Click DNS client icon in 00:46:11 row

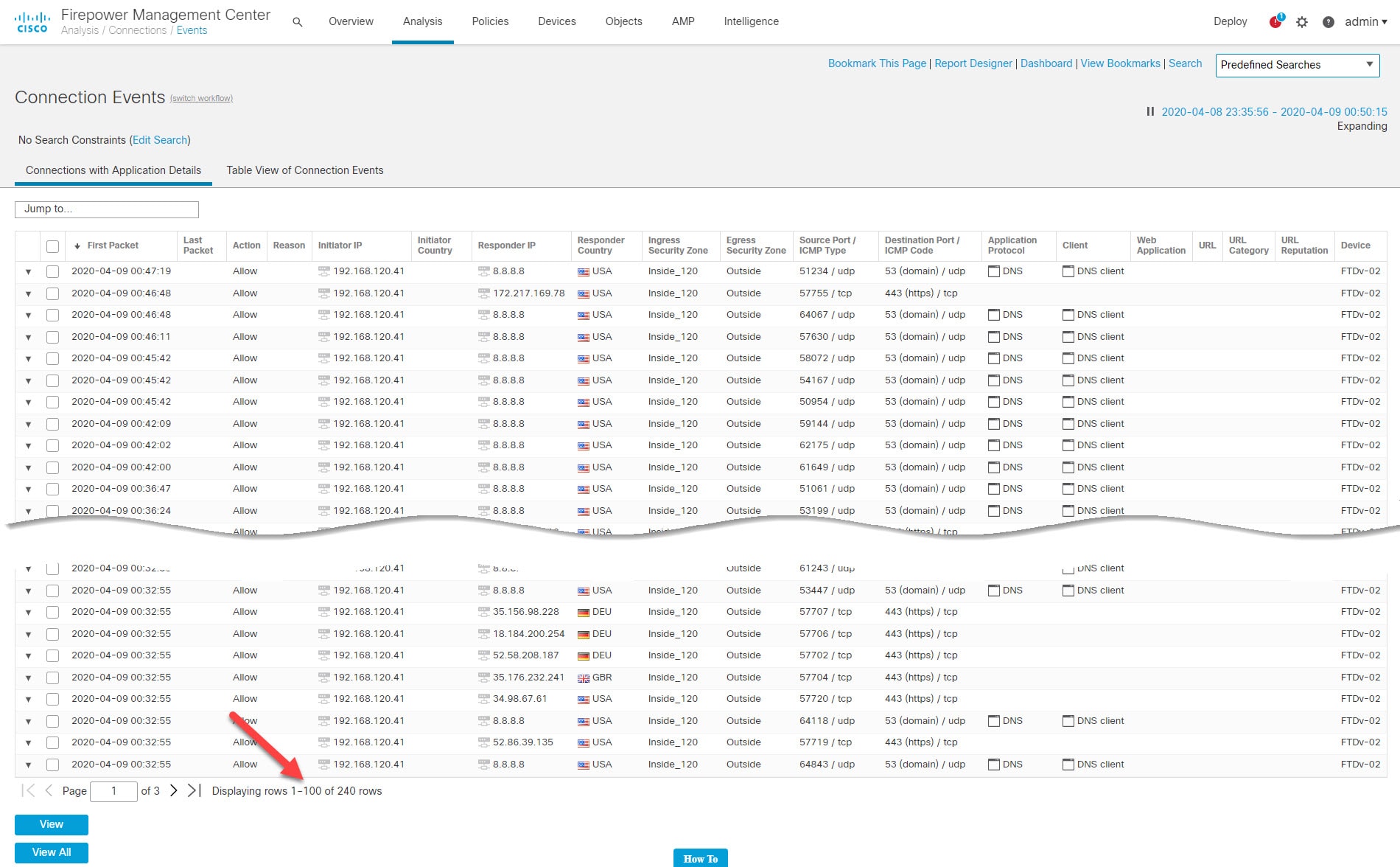point(1068,337)
